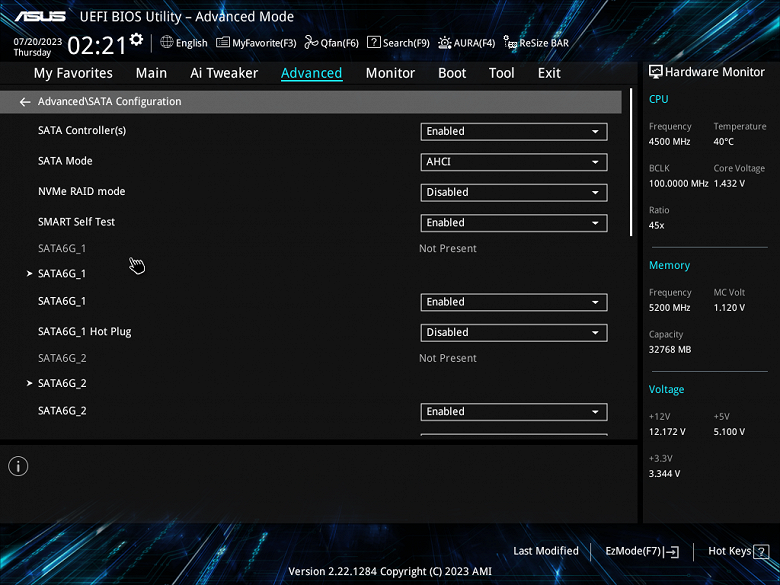Click the ASUS logo
The image size is (780, 585).
pyautogui.click(x=40, y=16)
